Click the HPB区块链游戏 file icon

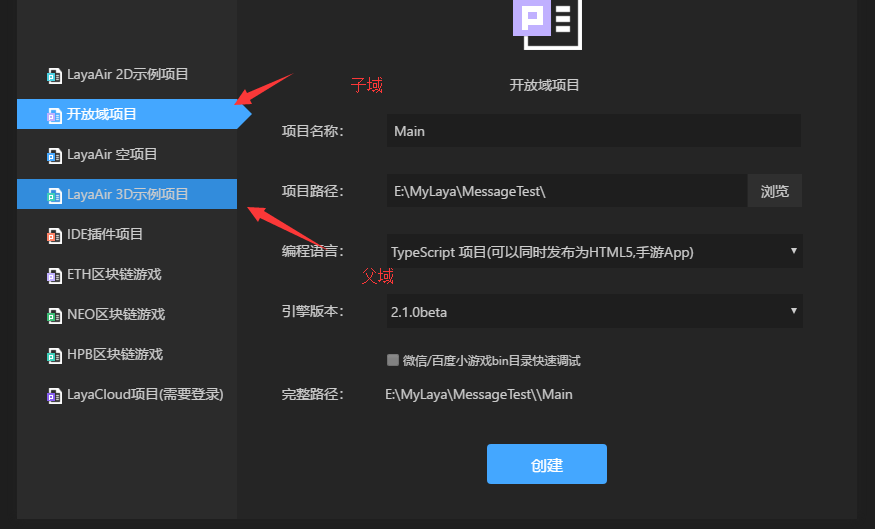pyautogui.click(x=54, y=356)
